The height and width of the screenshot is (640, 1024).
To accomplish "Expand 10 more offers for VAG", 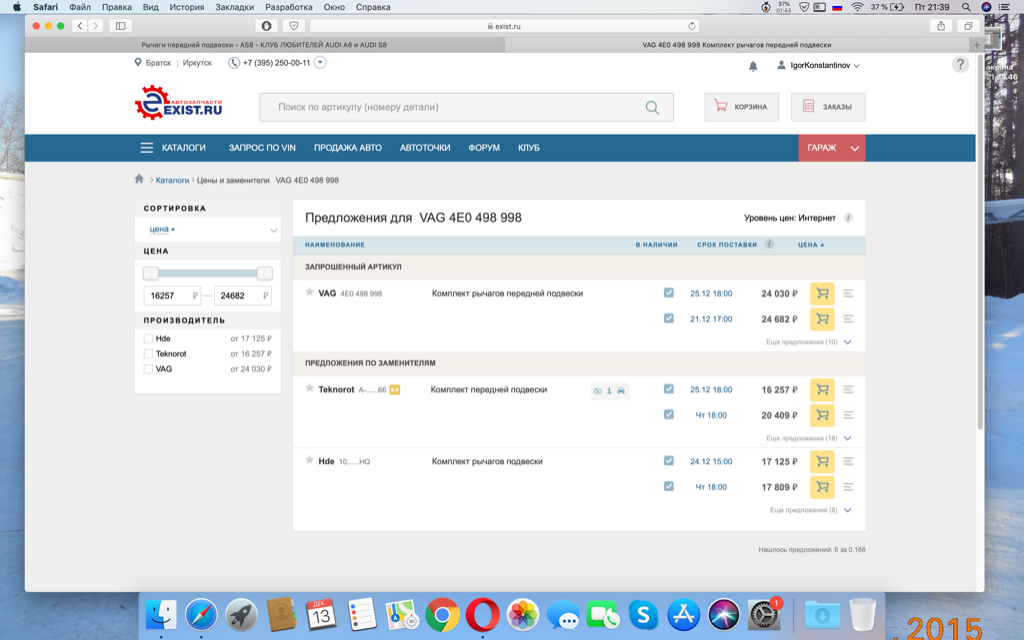I will point(808,342).
